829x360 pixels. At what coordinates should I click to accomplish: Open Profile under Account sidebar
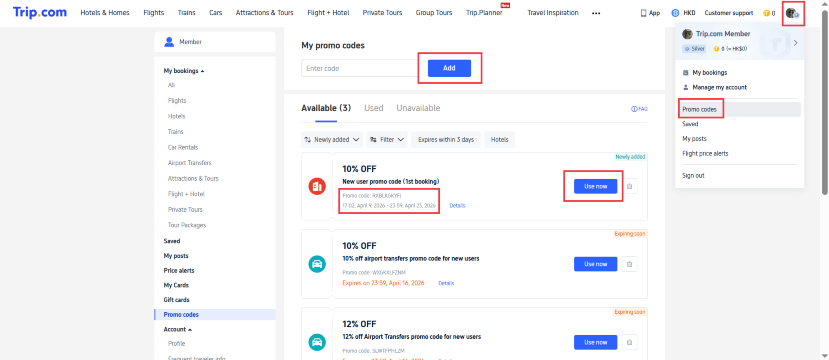point(177,344)
